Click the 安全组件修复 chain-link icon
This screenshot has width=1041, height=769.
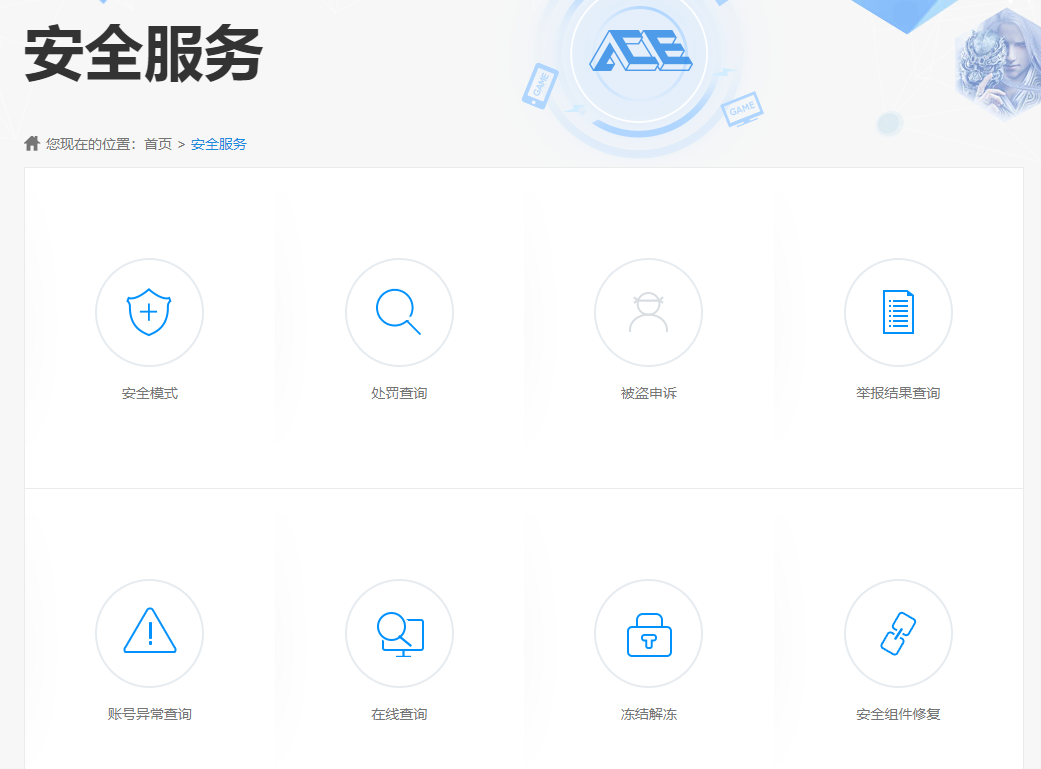coord(898,633)
